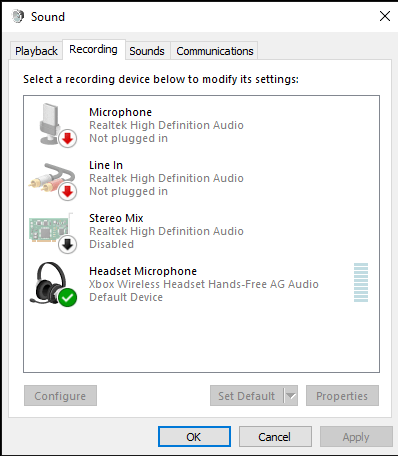Click the Sound speaker icon in title bar
The width and height of the screenshot is (398, 456).
pos(18,16)
